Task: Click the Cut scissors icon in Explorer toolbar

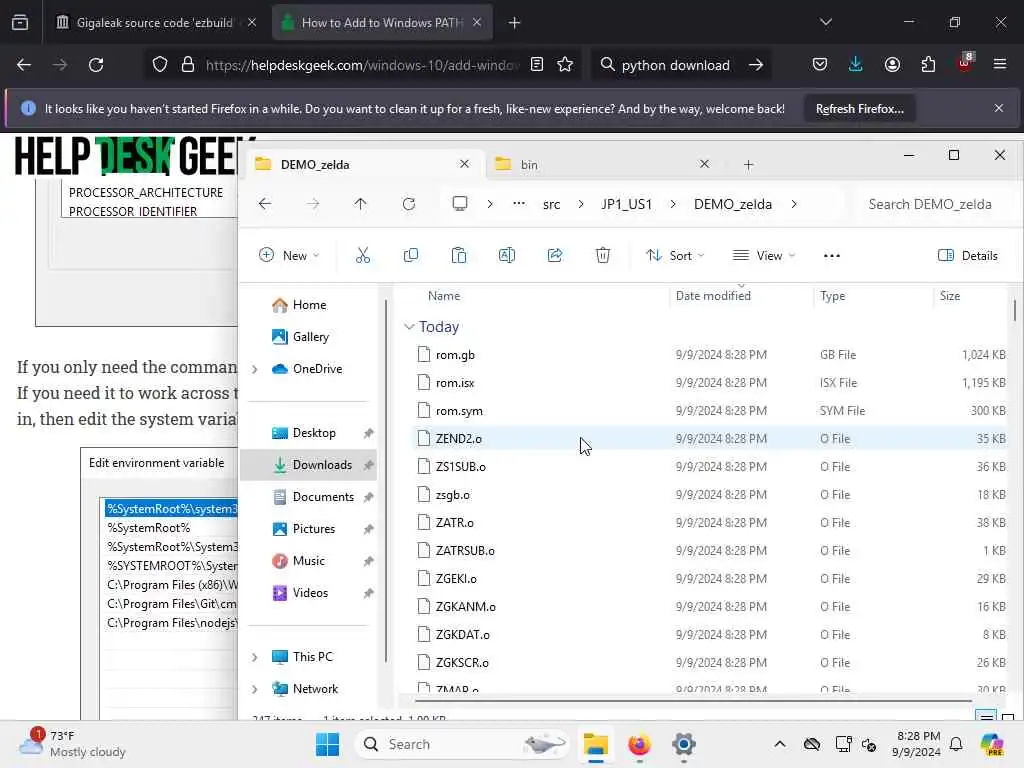Action: [362, 255]
